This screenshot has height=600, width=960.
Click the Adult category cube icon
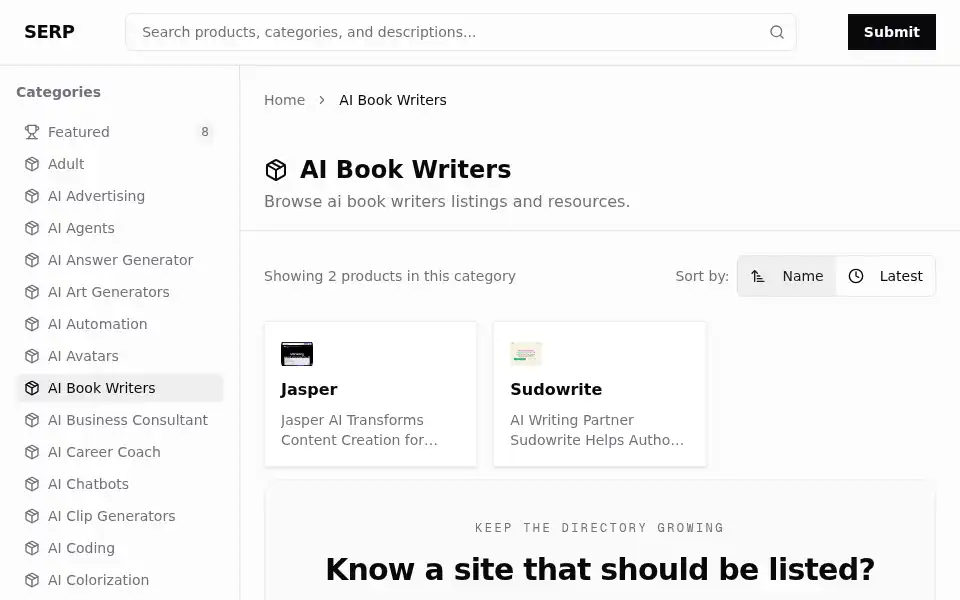point(32,164)
